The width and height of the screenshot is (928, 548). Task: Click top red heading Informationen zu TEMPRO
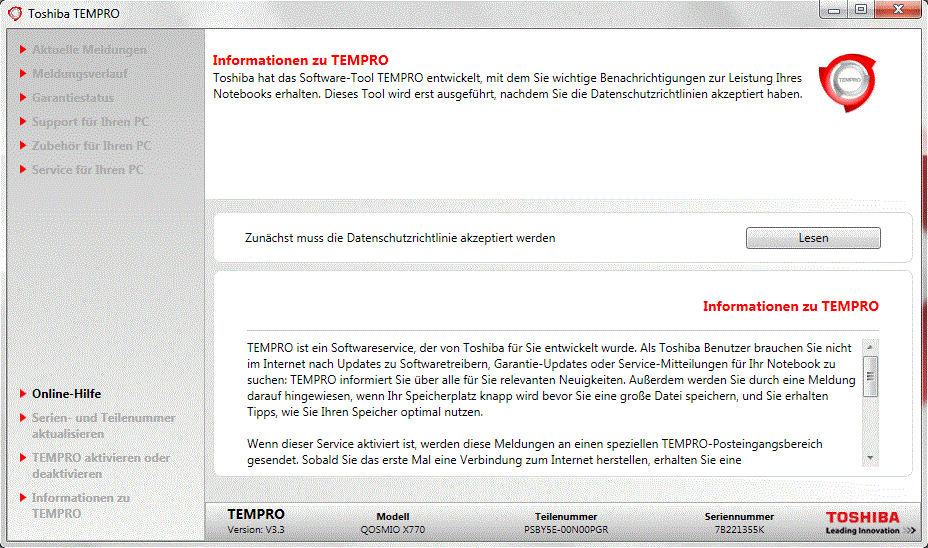click(x=301, y=60)
